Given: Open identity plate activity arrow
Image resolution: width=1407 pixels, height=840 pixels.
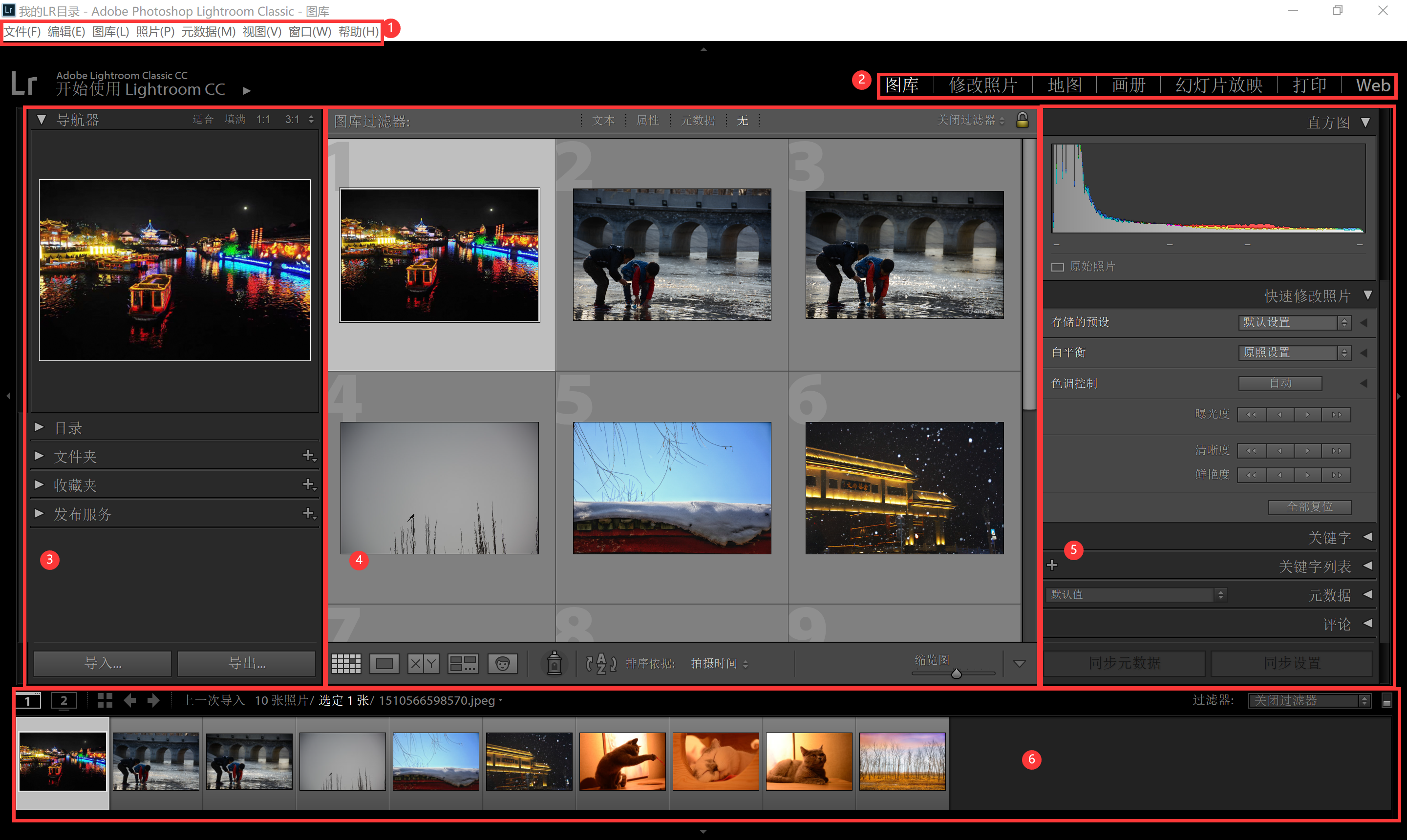Looking at the screenshot, I should (x=246, y=90).
